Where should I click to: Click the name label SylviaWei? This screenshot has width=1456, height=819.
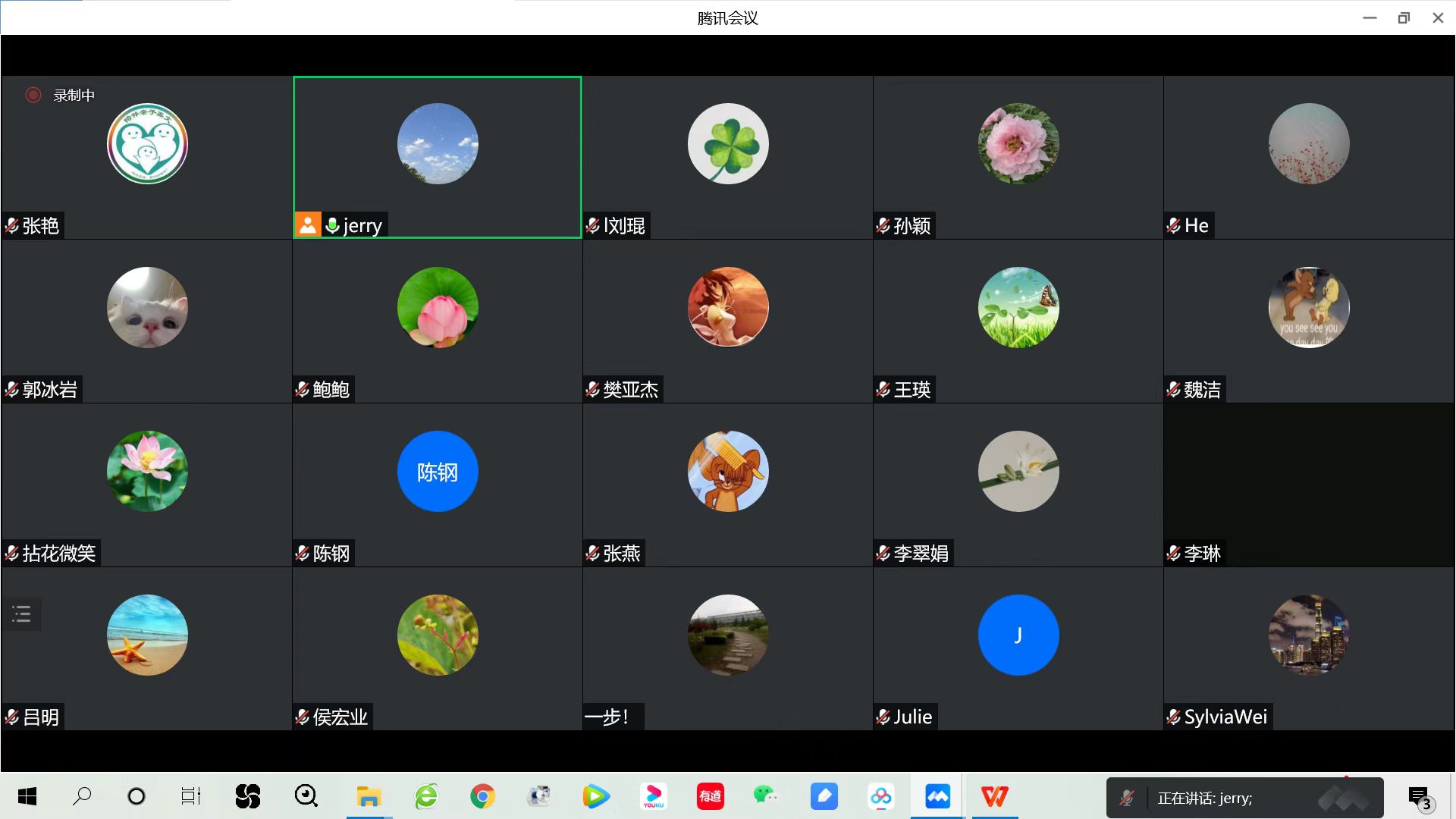tap(1225, 717)
